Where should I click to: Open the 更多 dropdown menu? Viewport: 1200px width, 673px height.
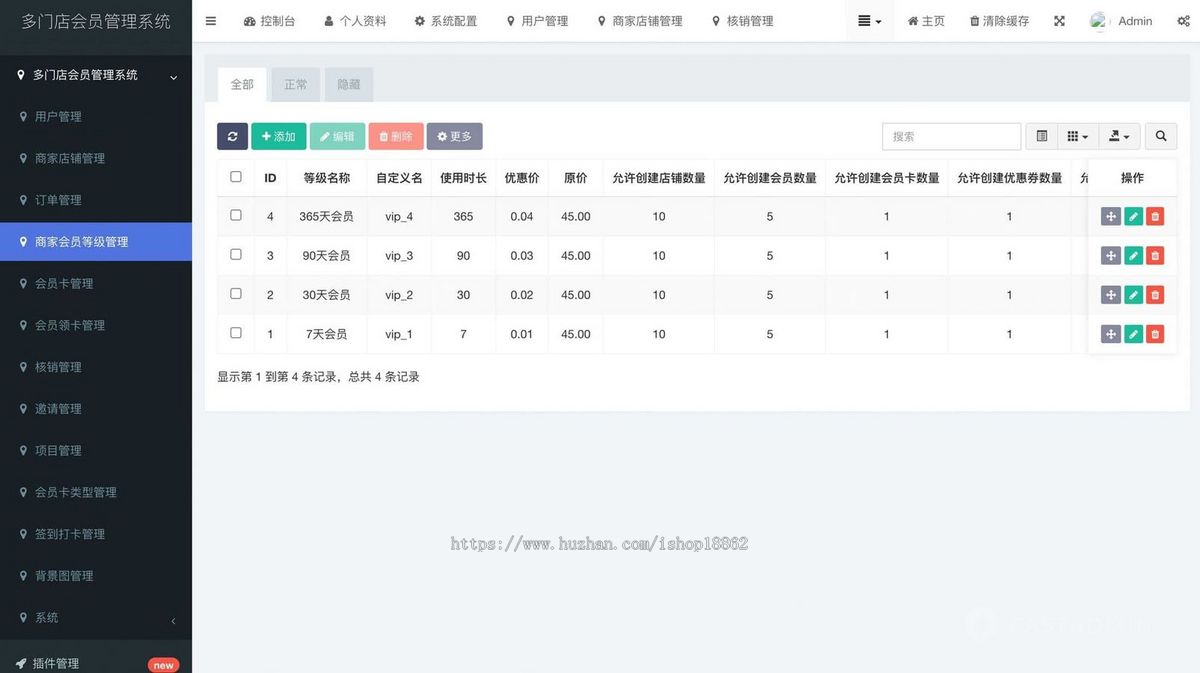click(x=455, y=136)
